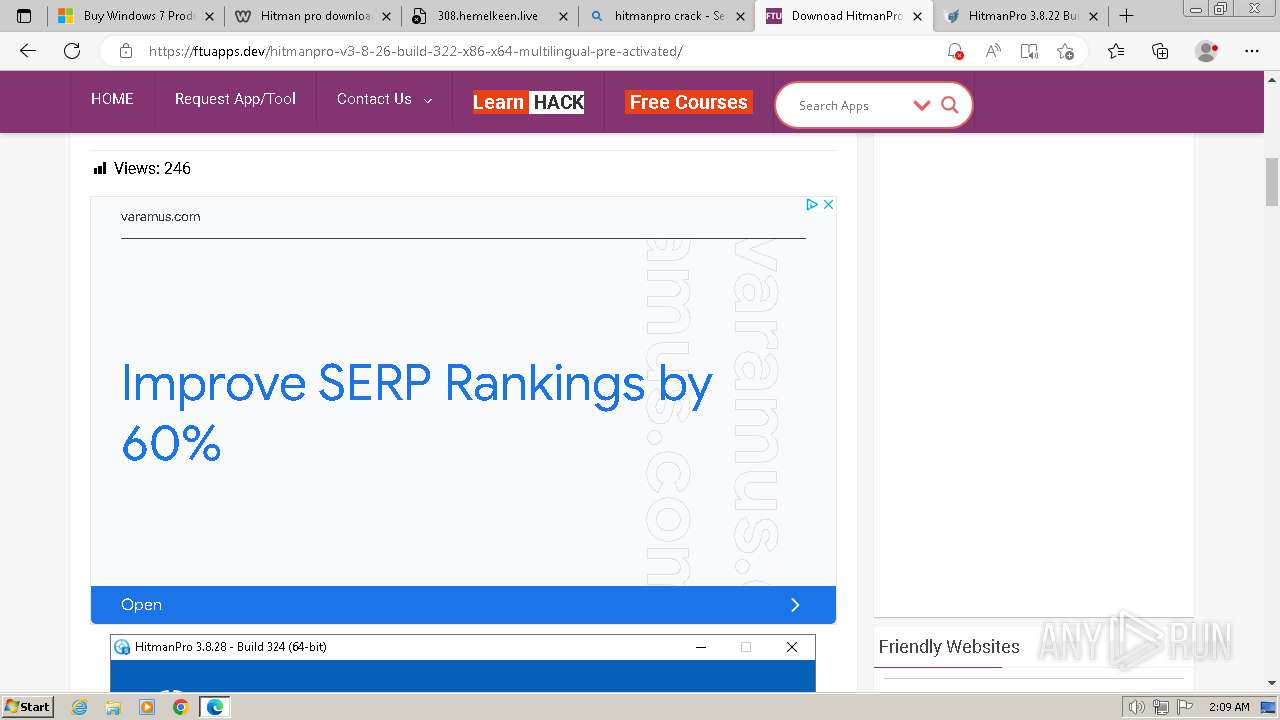Click the Views: 246 counter

click(142, 168)
